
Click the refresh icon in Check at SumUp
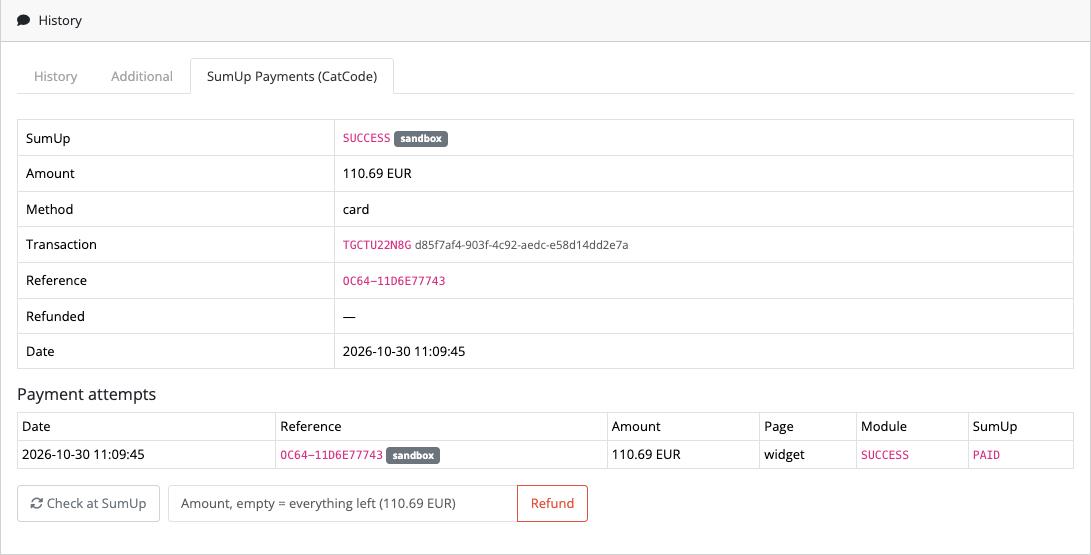coord(36,504)
